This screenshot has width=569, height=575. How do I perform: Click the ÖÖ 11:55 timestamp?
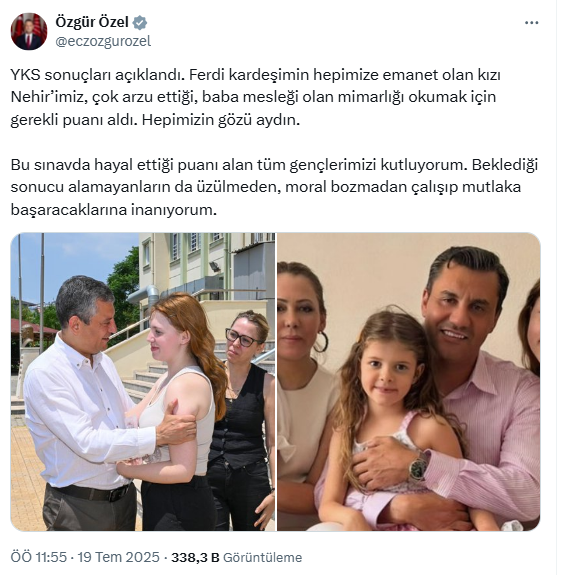pyautogui.click(x=38, y=557)
